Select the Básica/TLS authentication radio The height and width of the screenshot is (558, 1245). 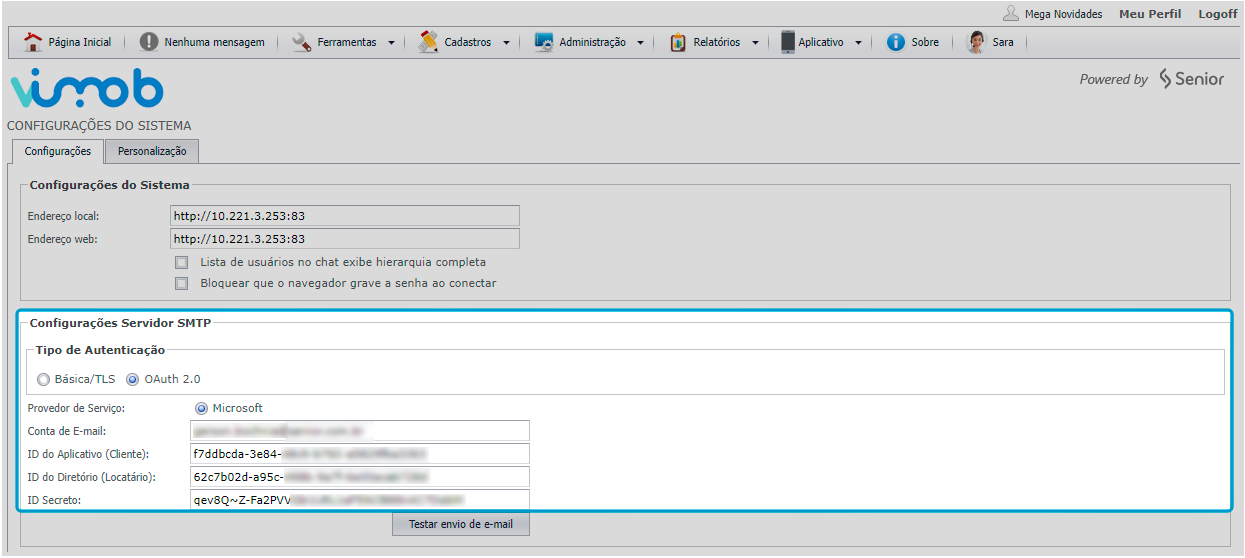43,379
